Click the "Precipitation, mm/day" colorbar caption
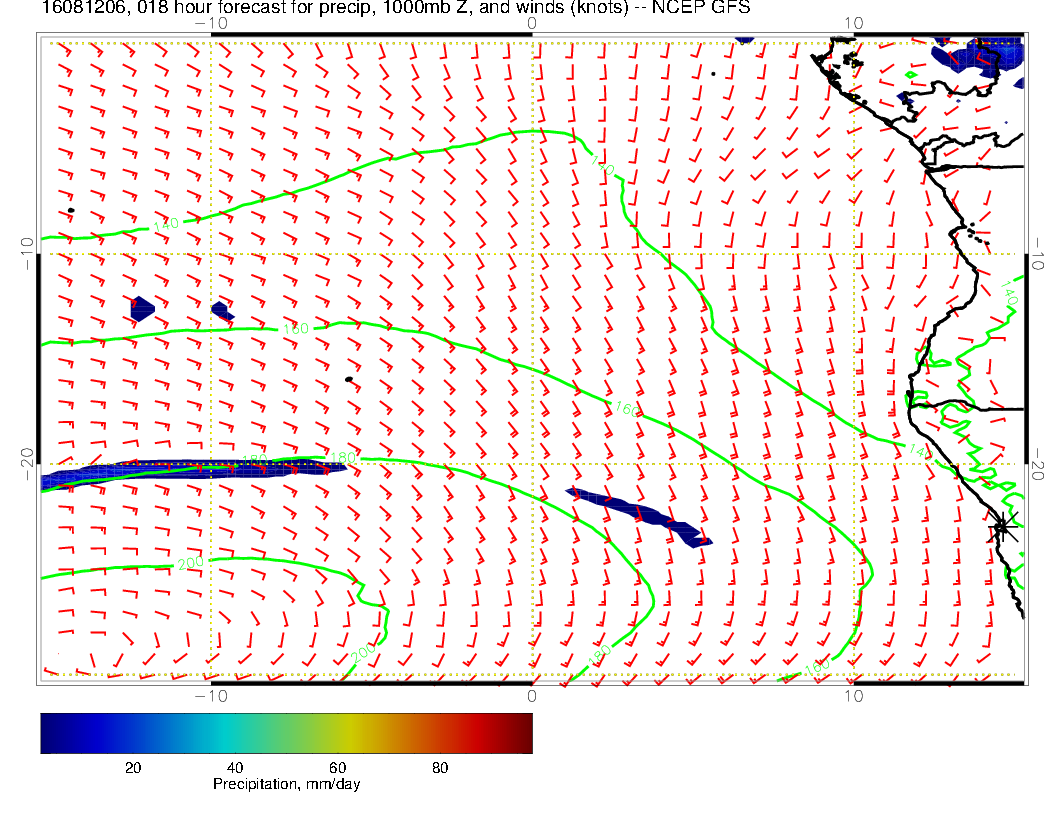Viewport: 1056px width, 816px height. coord(286,785)
